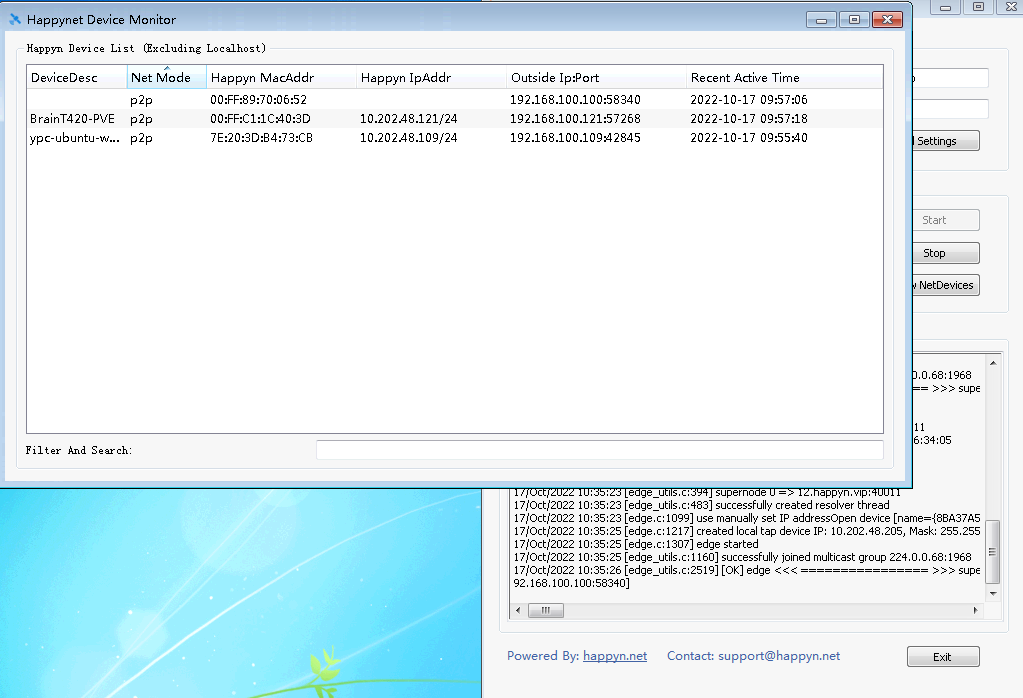Click IP address 10.202.48.109/24
The height and width of the screenshot is (698, 1023).
click(x=408, y=138)
